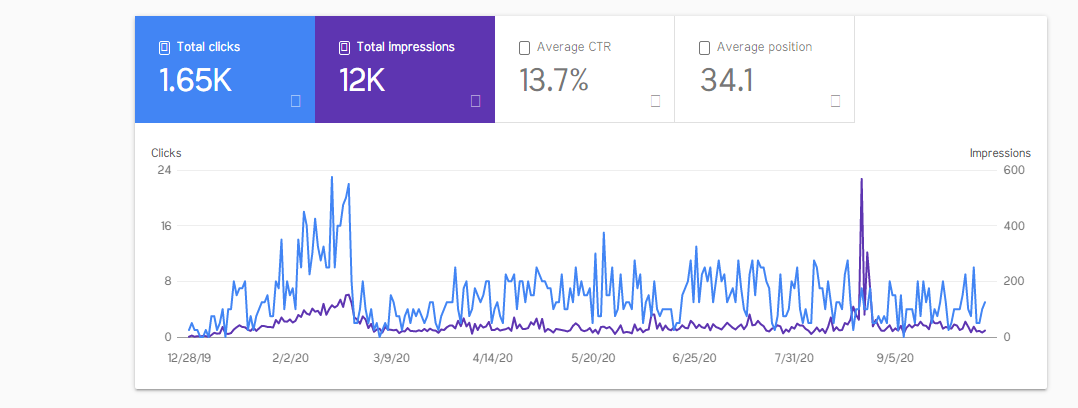The width and height of the screenshot is (1078, 408).
Task: Click the 6/25/20 date label
Action: point(695,358)
